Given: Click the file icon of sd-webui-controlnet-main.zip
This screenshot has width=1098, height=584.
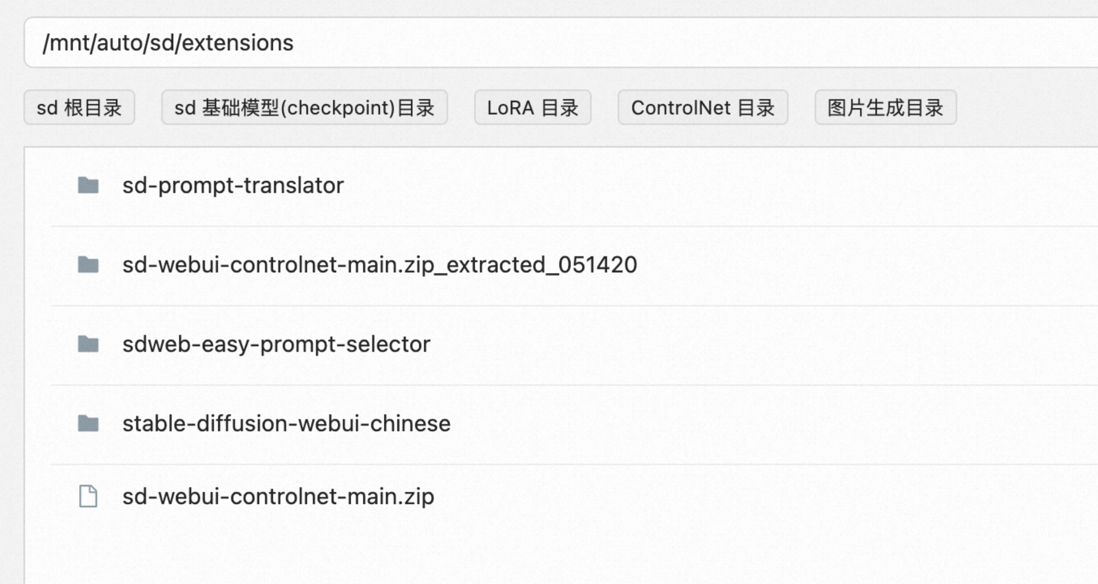Looking at the screenshot, I should tap(88, 496).
